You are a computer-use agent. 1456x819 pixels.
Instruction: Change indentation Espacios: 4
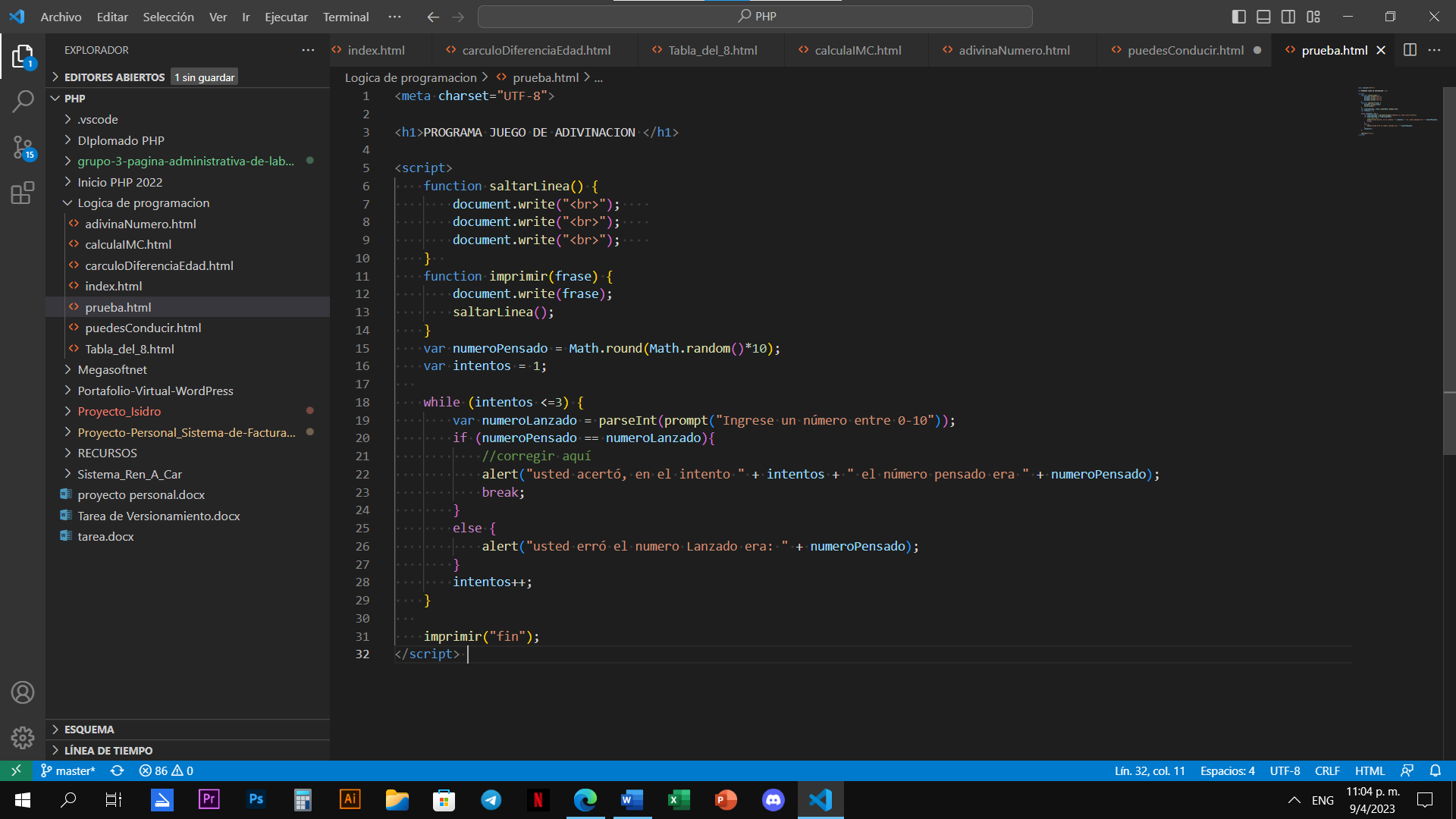(x=1227, y=770)
